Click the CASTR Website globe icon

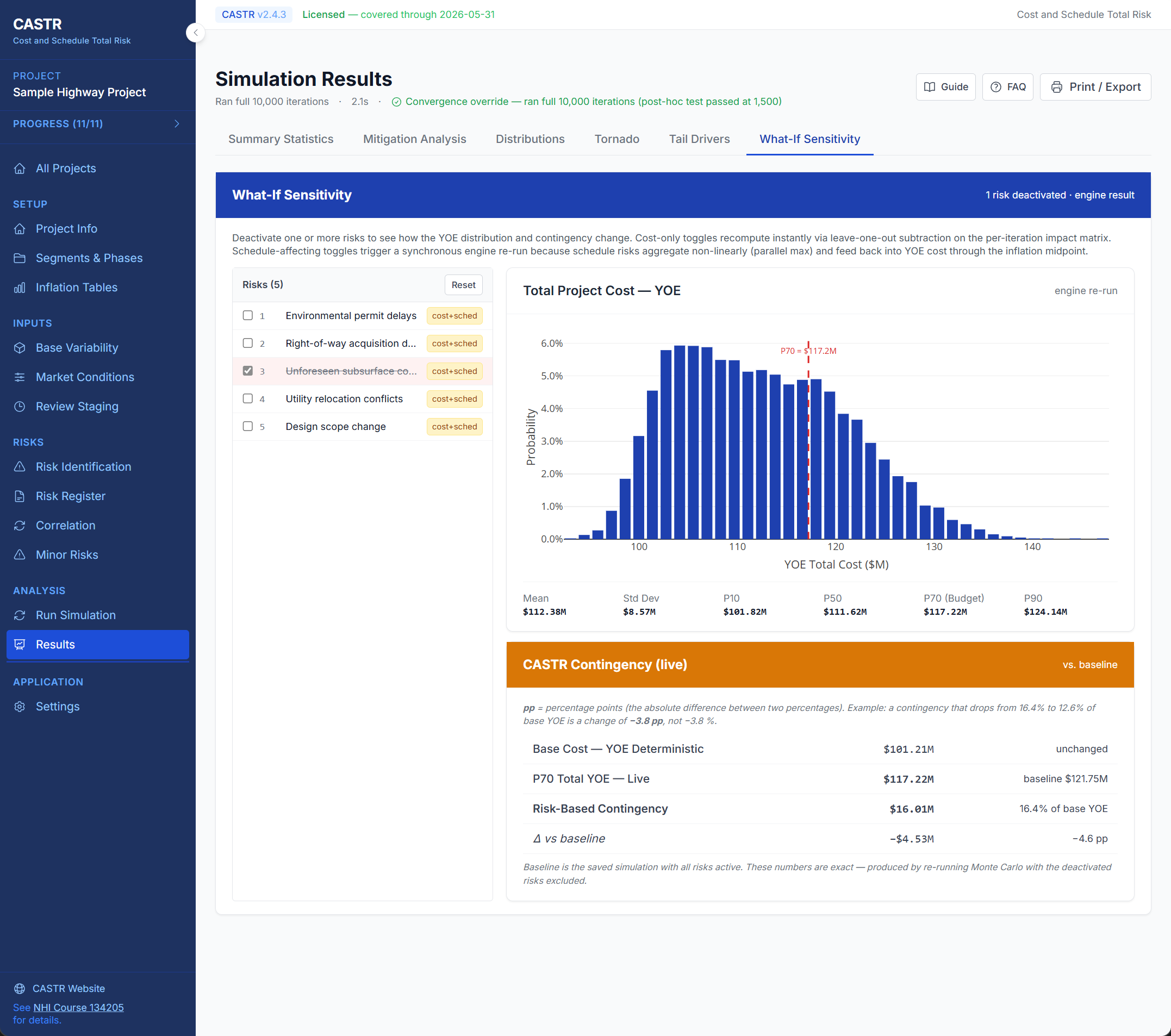pyautogui.click(x=20, y=989)
